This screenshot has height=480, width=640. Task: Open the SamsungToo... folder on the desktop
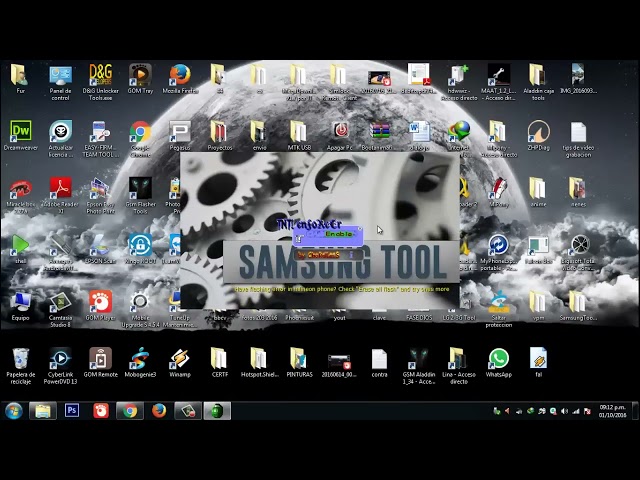point(578,305)
